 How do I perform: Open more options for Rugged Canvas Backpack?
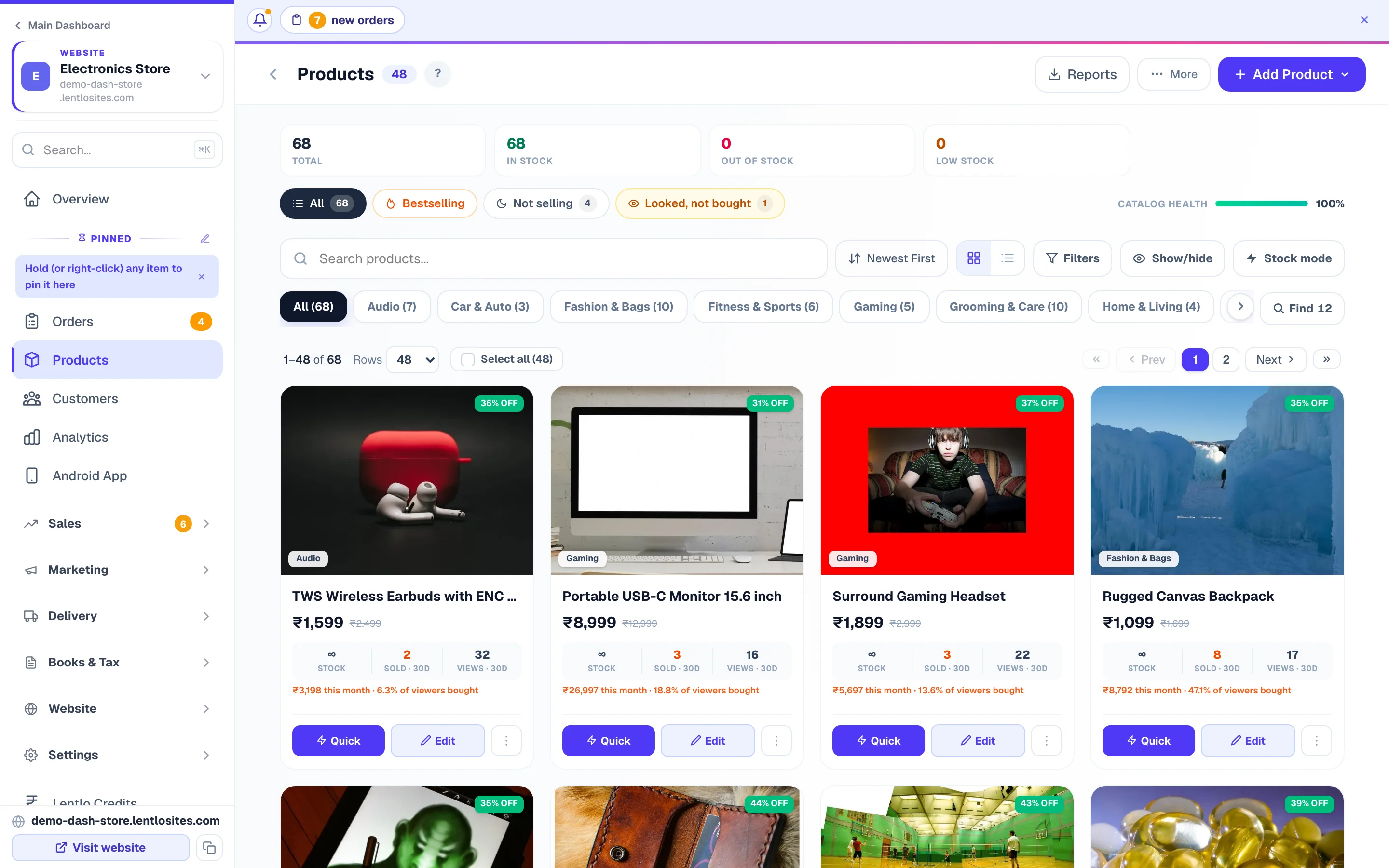pyautogui.click(x=1316, y=741)
